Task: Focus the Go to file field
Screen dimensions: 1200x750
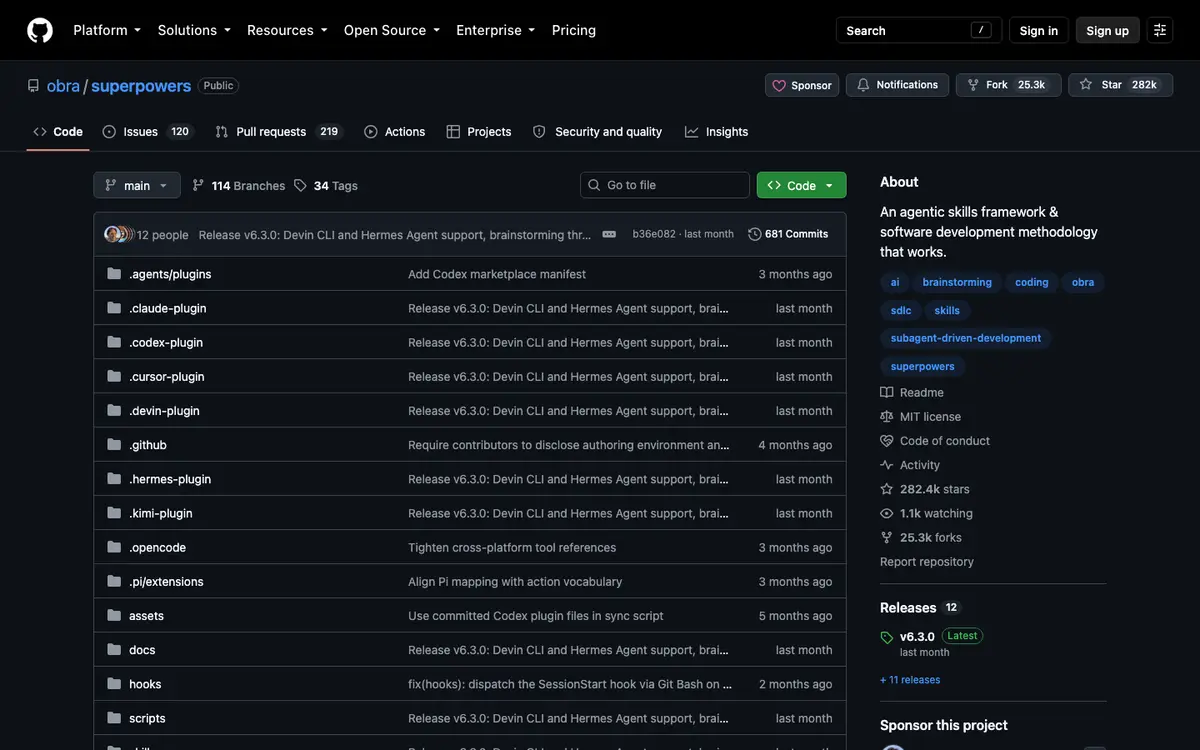Action: 665,185
